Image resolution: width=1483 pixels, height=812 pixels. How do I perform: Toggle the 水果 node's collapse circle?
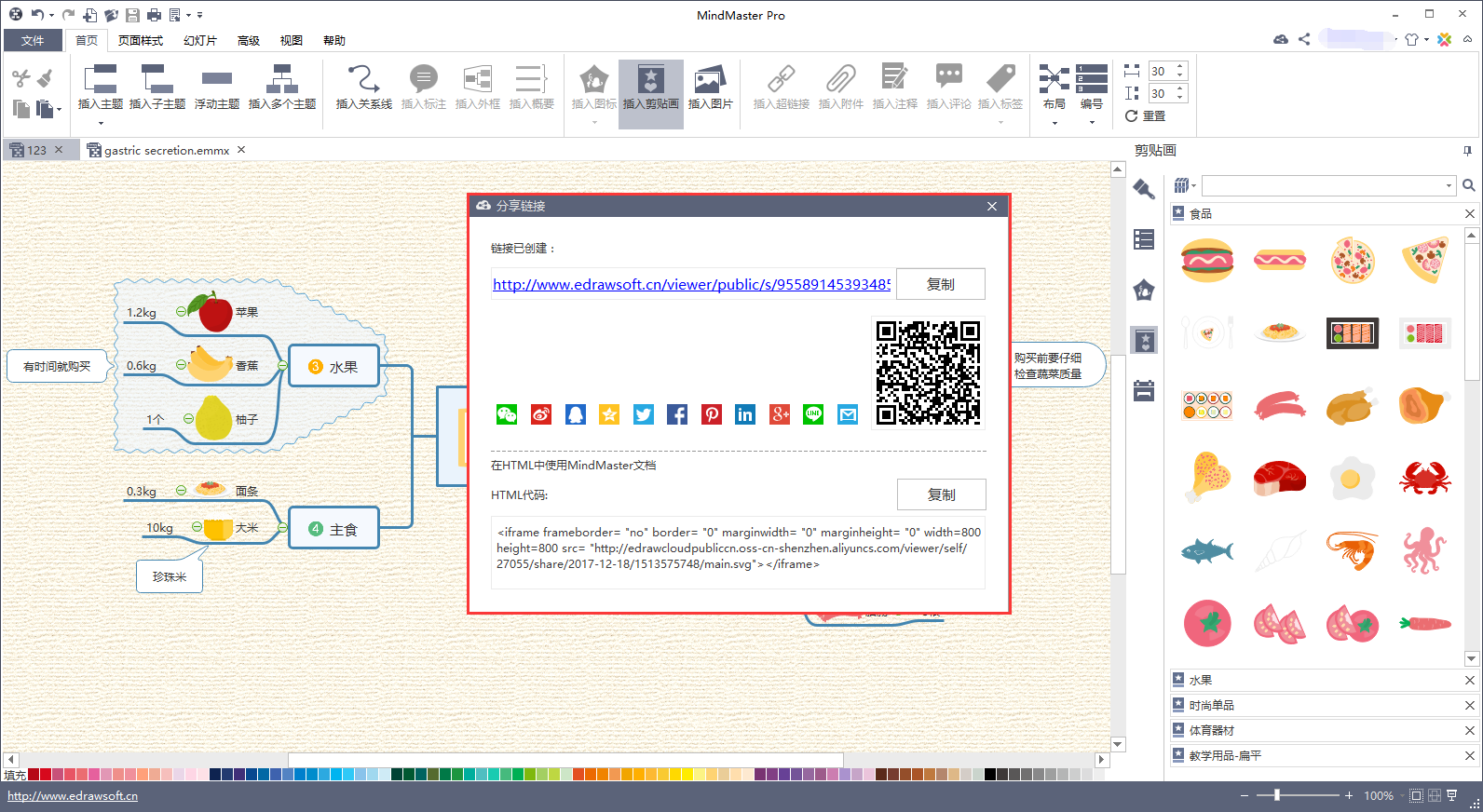[x=282, y=366]
